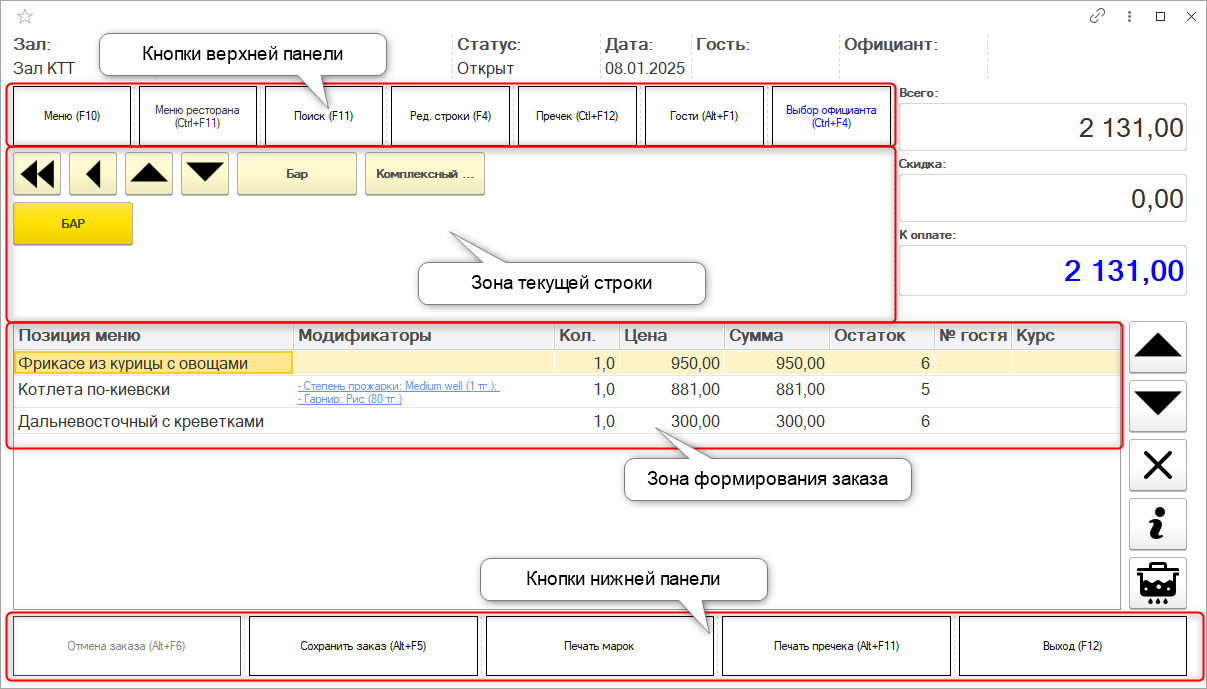Open the three-dots more options menu
The image size is (1207, 689).
1129,16
